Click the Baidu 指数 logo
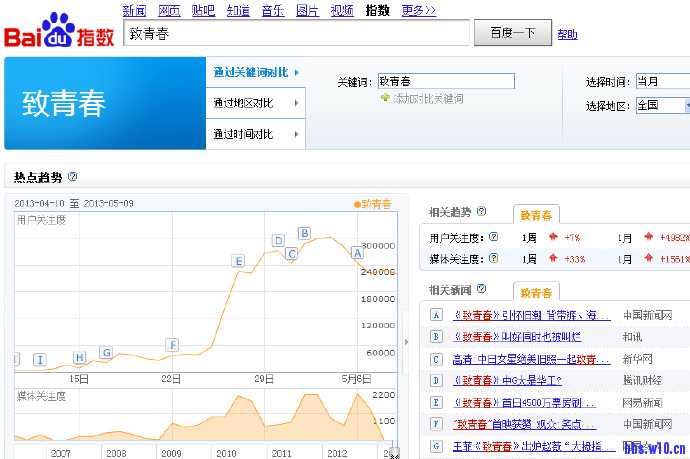Screen dimensions: 690x459 pos(59,30)
